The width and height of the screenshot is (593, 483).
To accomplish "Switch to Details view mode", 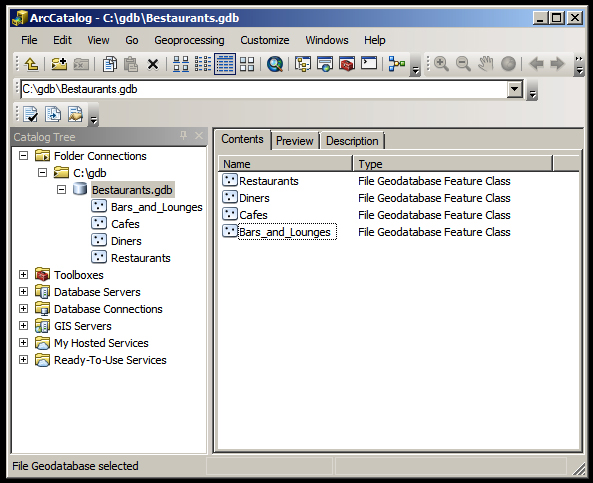I will pyautogui.click(x=225, y=64).
